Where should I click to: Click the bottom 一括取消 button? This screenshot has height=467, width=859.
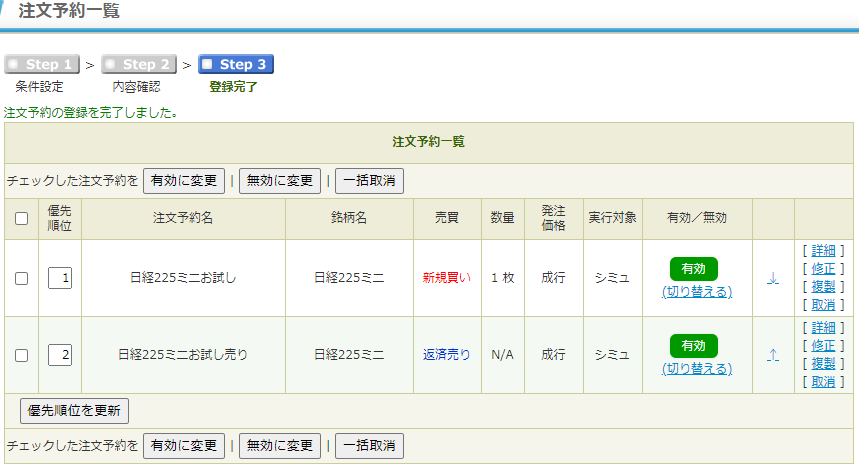[369, 446]
